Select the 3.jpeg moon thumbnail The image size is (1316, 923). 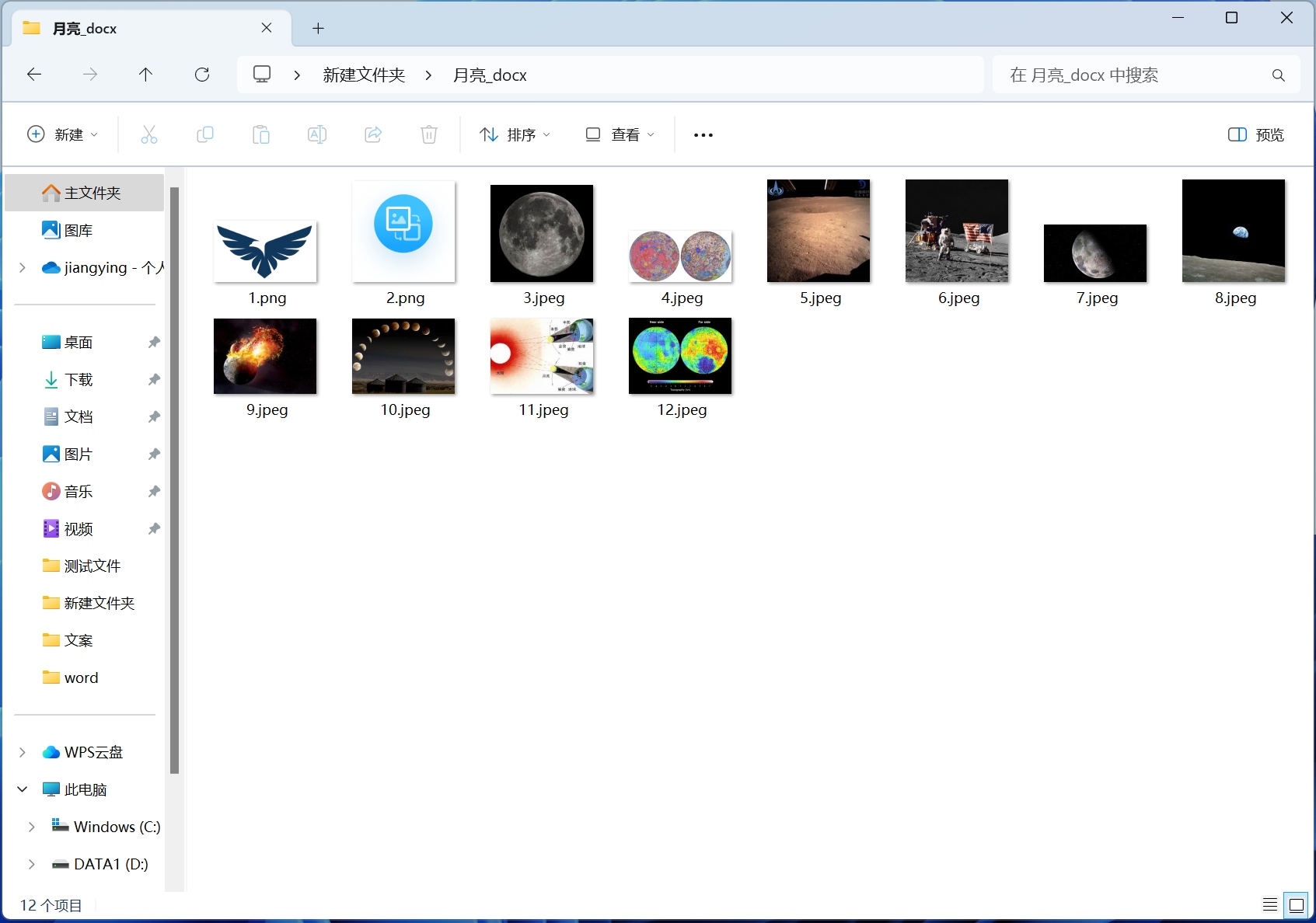pyautogui.click(x=542, y=232)
